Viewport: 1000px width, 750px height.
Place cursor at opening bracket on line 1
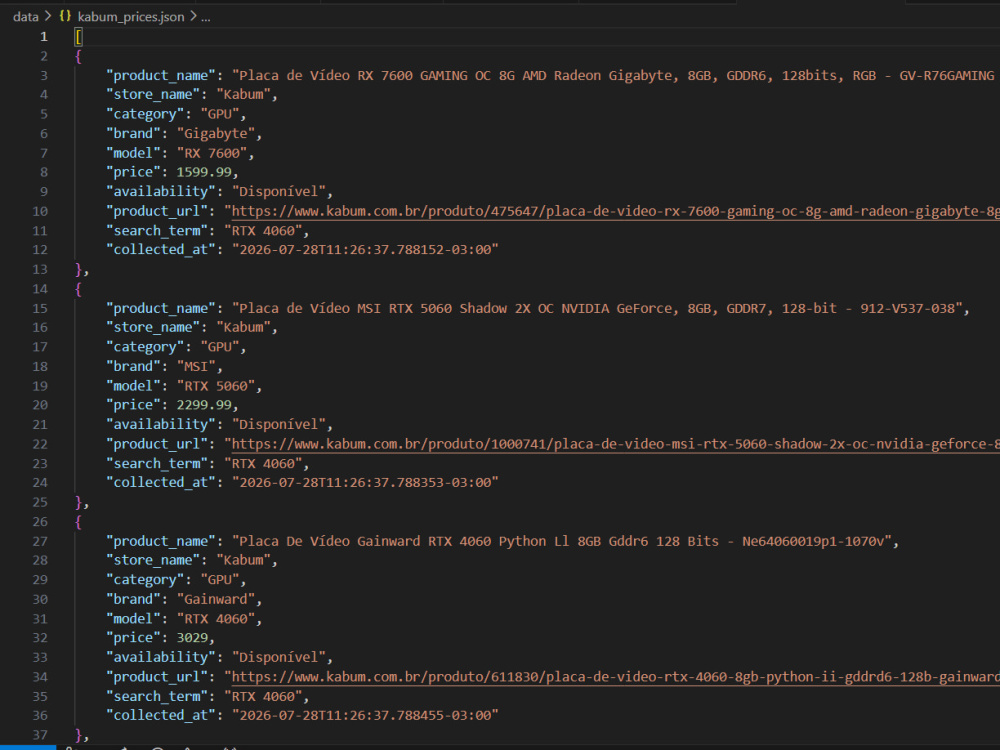(x=78, y=37)
